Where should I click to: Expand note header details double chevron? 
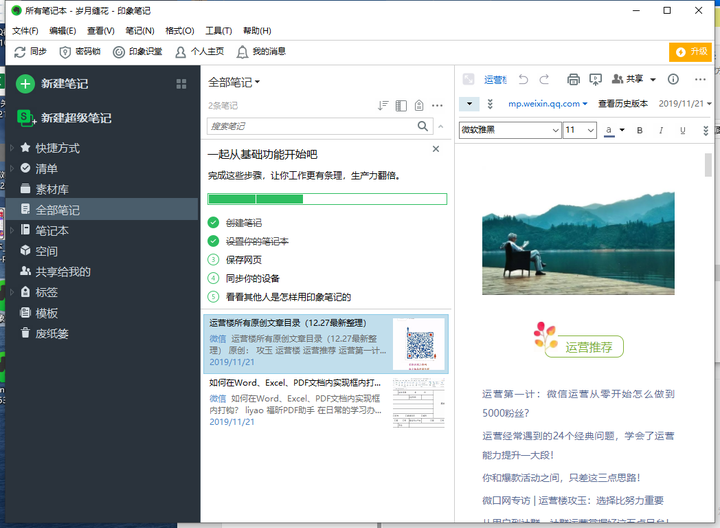click(x=490, y=104)
